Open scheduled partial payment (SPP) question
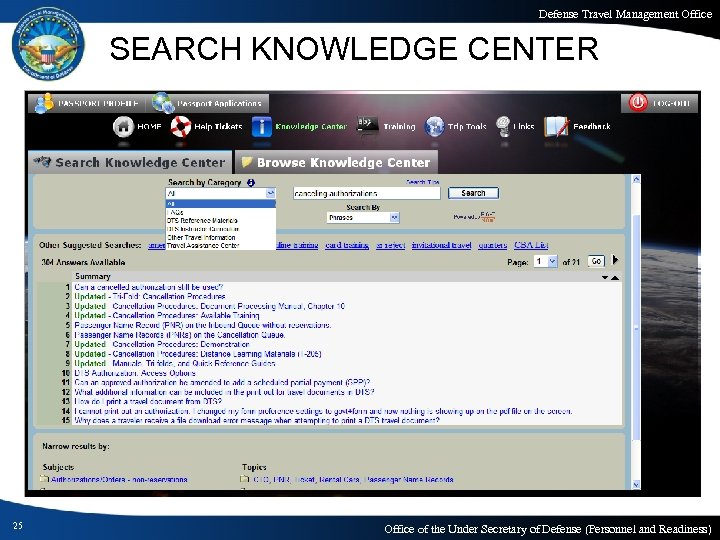 222,382
